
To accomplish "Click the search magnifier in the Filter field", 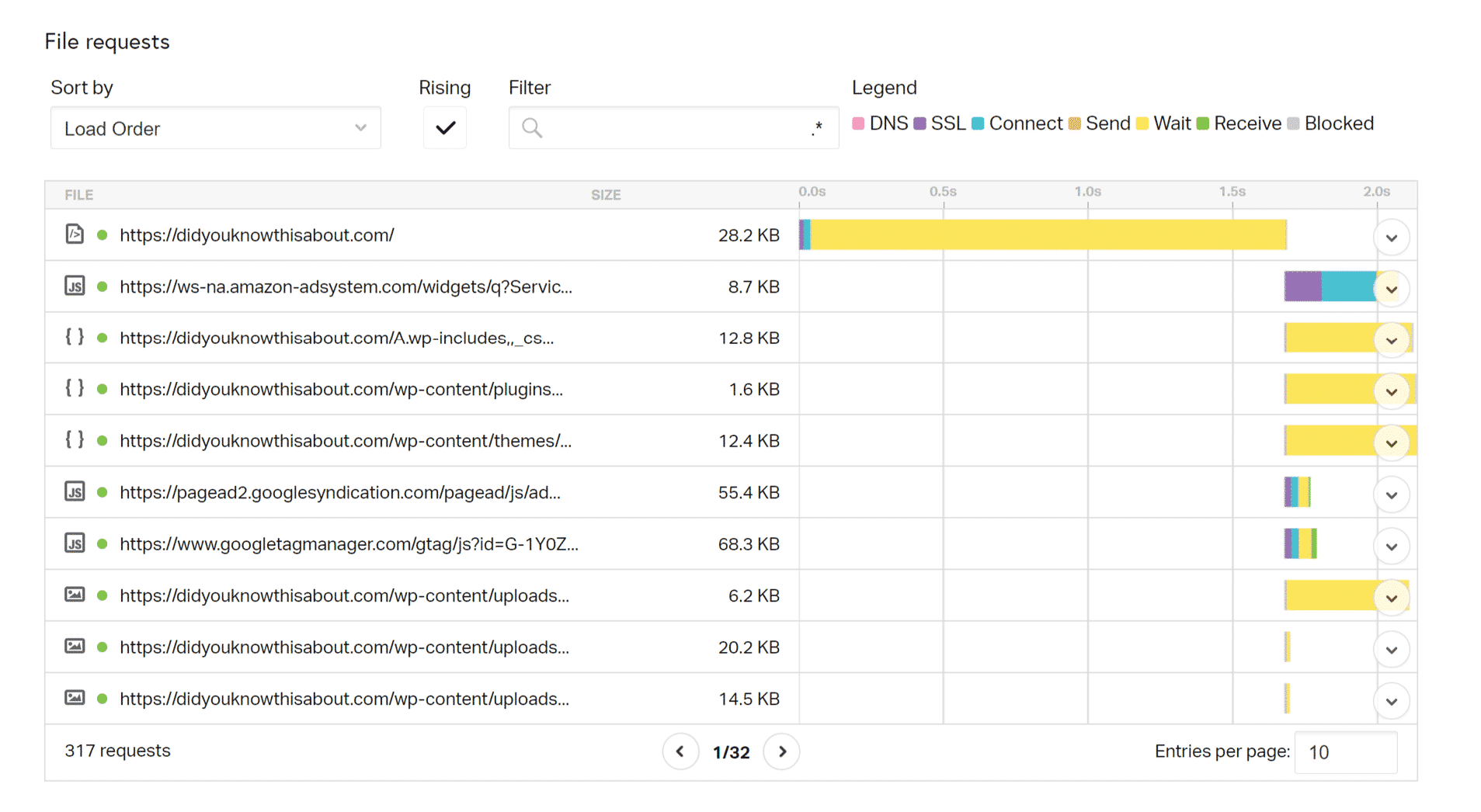I will pos(531,127).
